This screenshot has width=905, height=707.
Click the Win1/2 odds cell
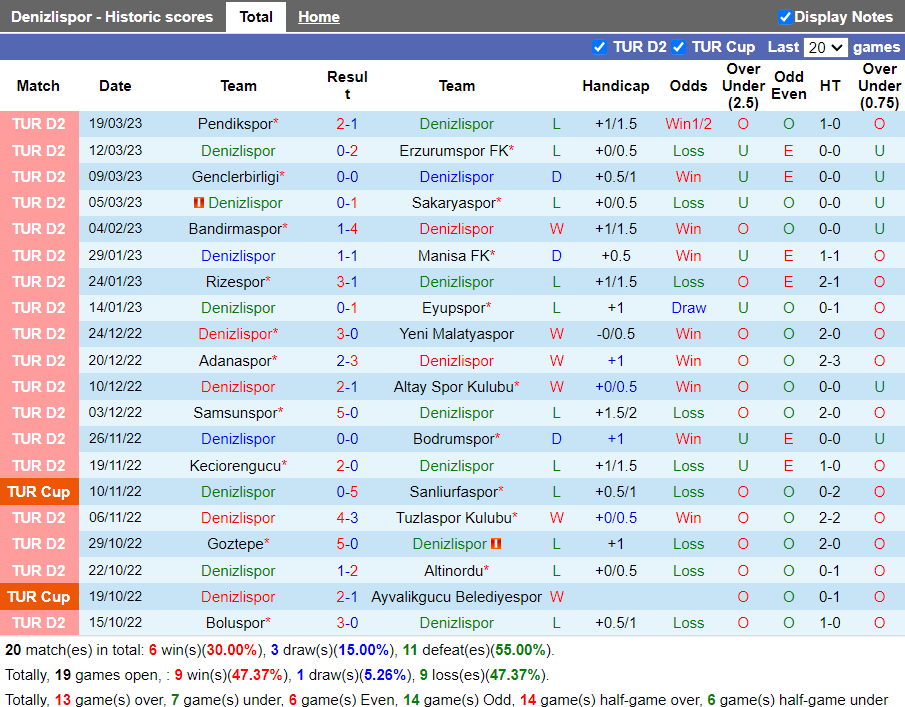click(688, 124)
